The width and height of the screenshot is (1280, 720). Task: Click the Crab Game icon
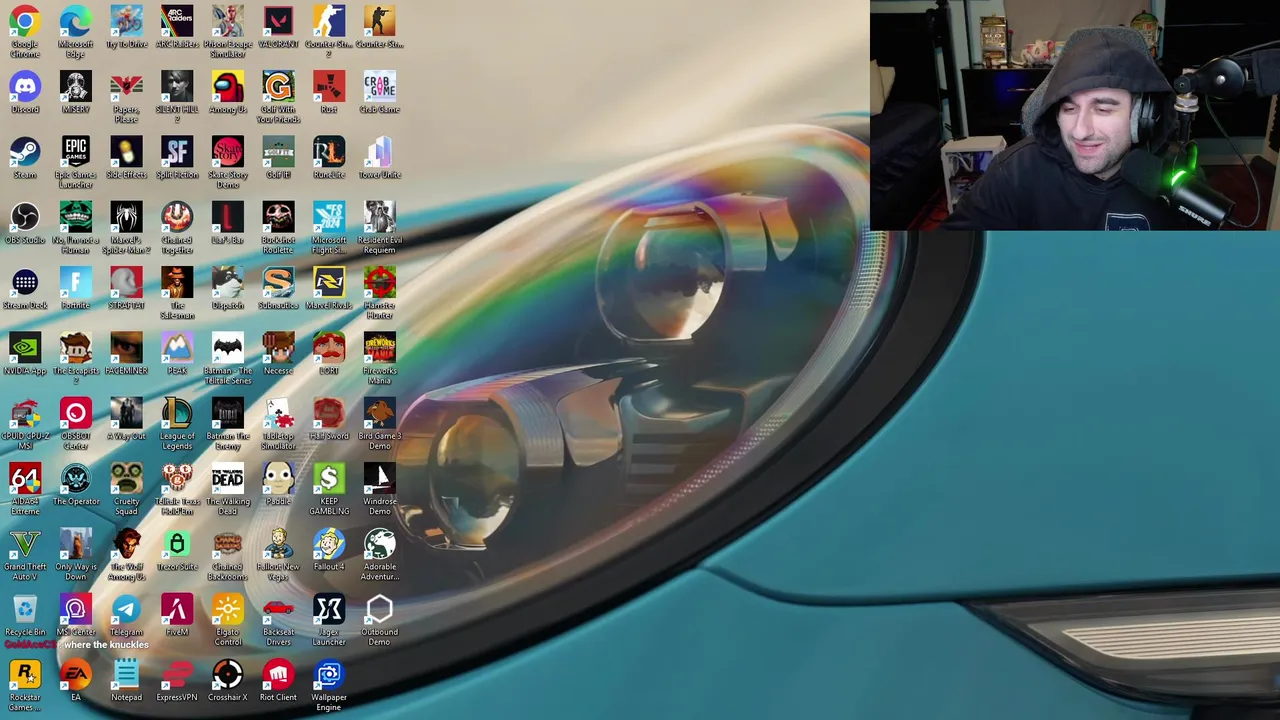(x=380, y=87)
